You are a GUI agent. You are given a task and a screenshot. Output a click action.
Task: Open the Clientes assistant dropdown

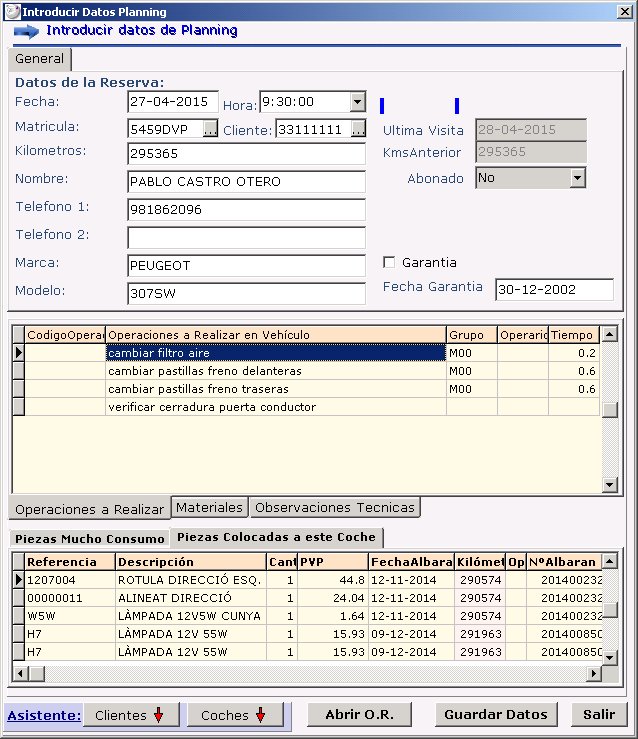click(131, 715)
